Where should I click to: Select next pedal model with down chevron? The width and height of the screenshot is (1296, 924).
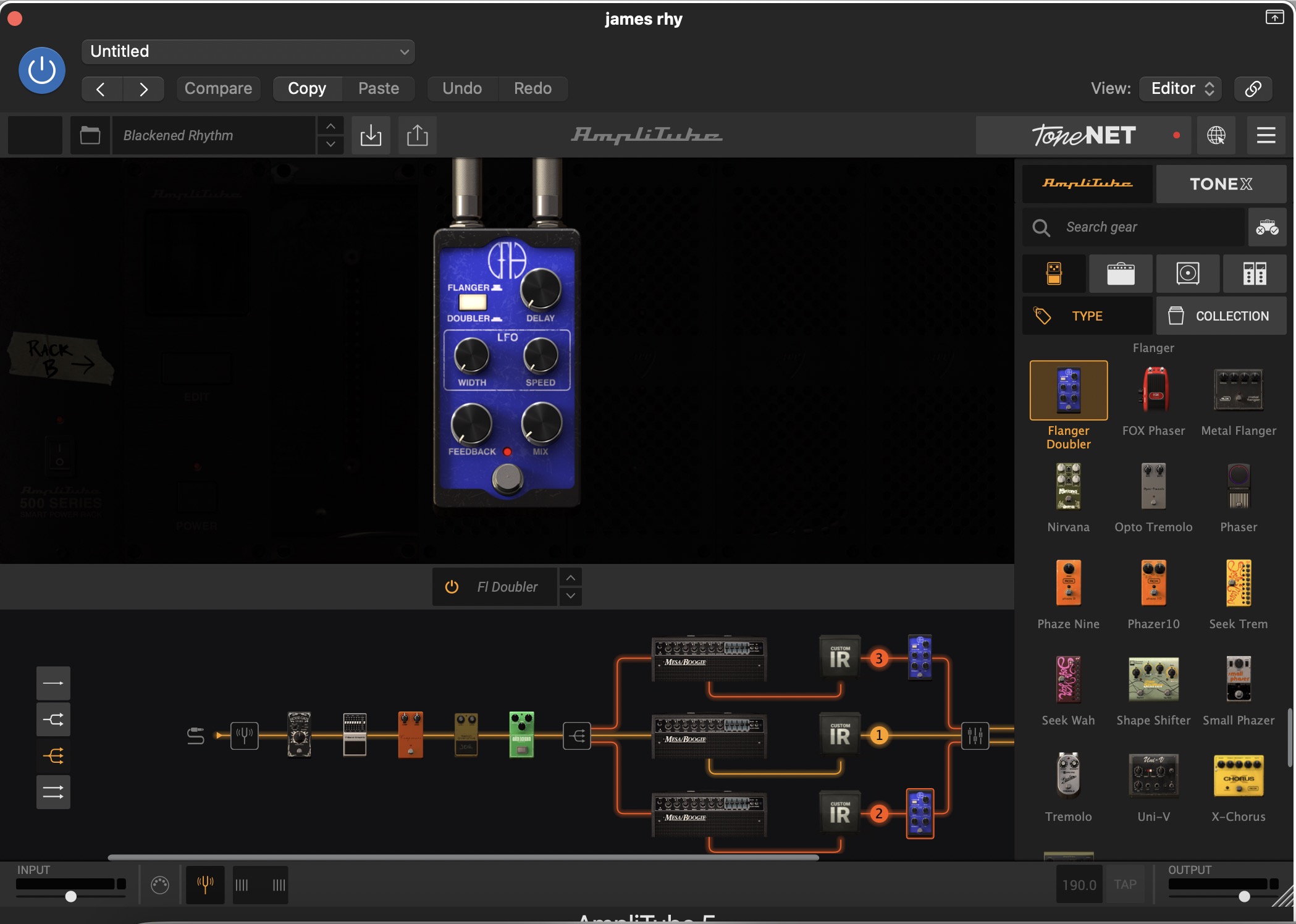pos(571,596)
